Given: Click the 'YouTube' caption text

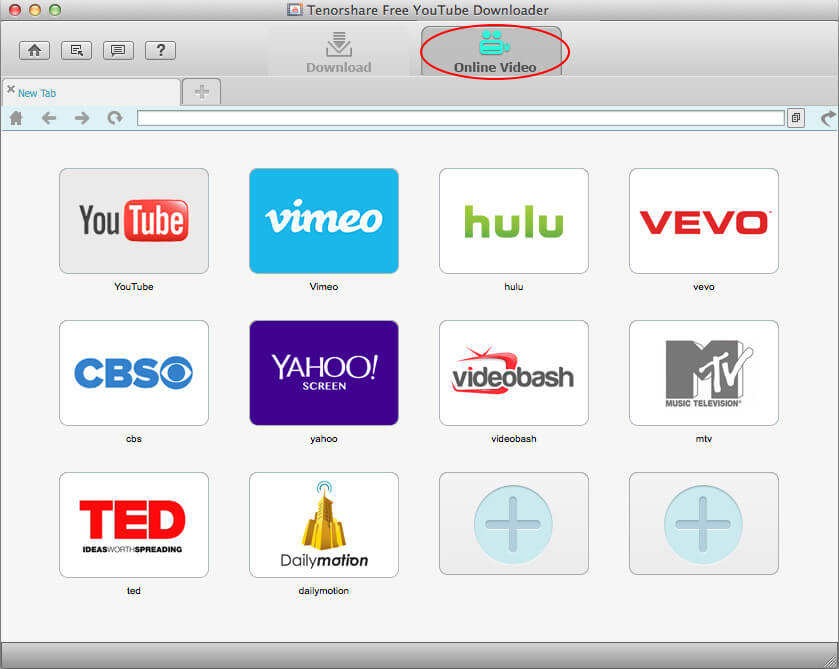Looking at the screenshot, I should coord(134,287).
